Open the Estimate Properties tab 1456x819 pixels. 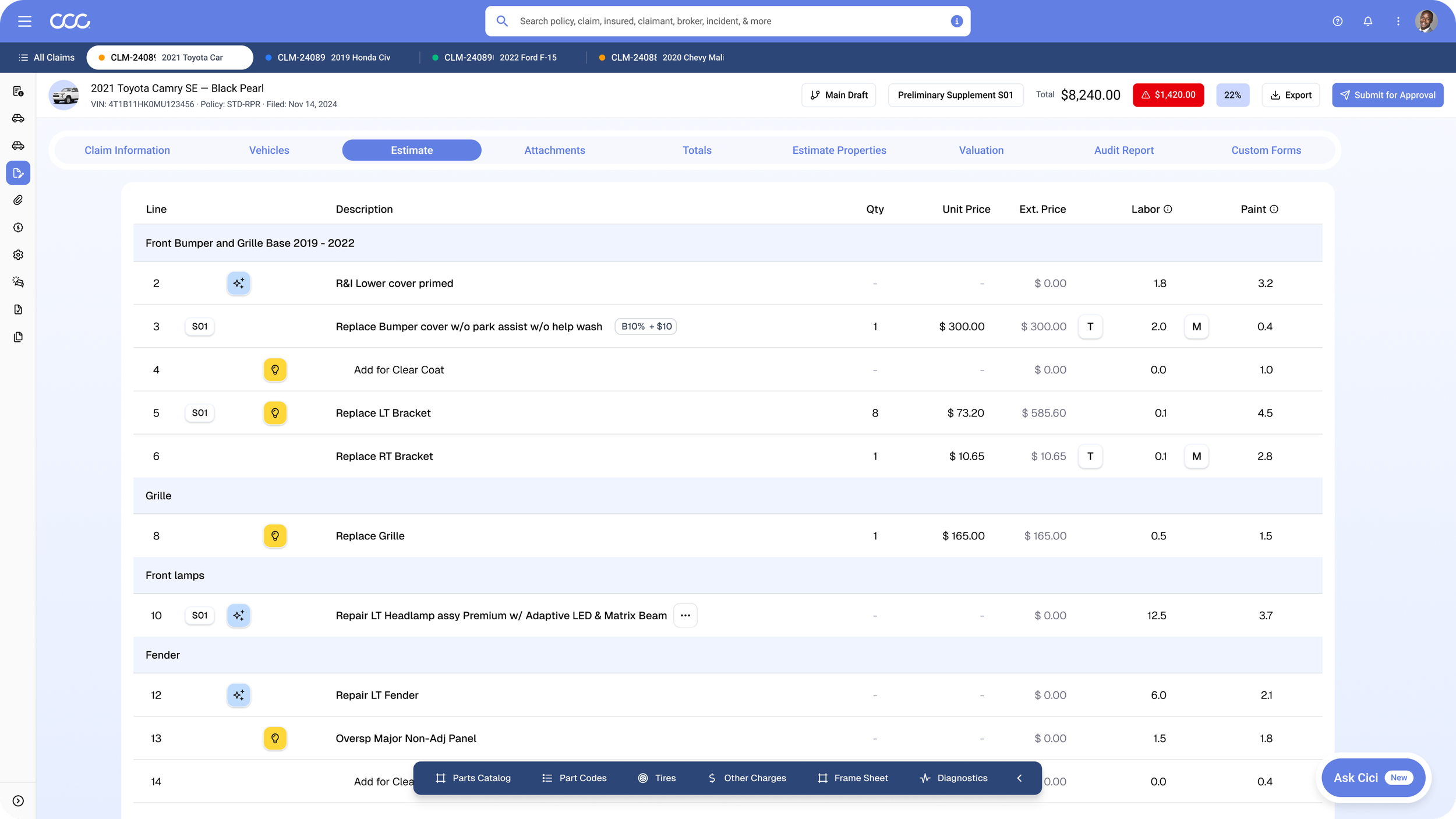(x=839, y=150)
